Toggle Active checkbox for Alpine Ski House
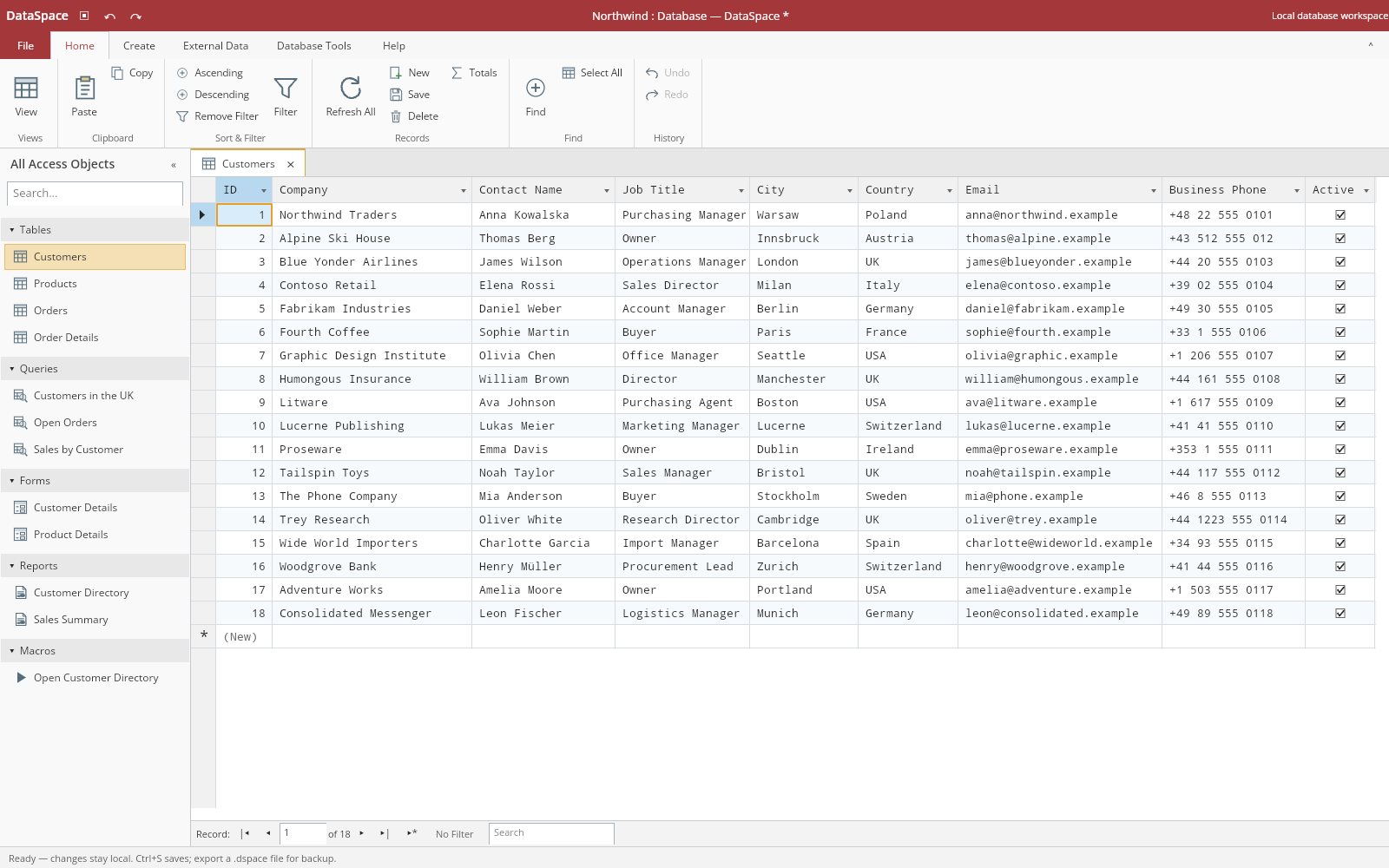1389x868 pixels. point(1340,238)
